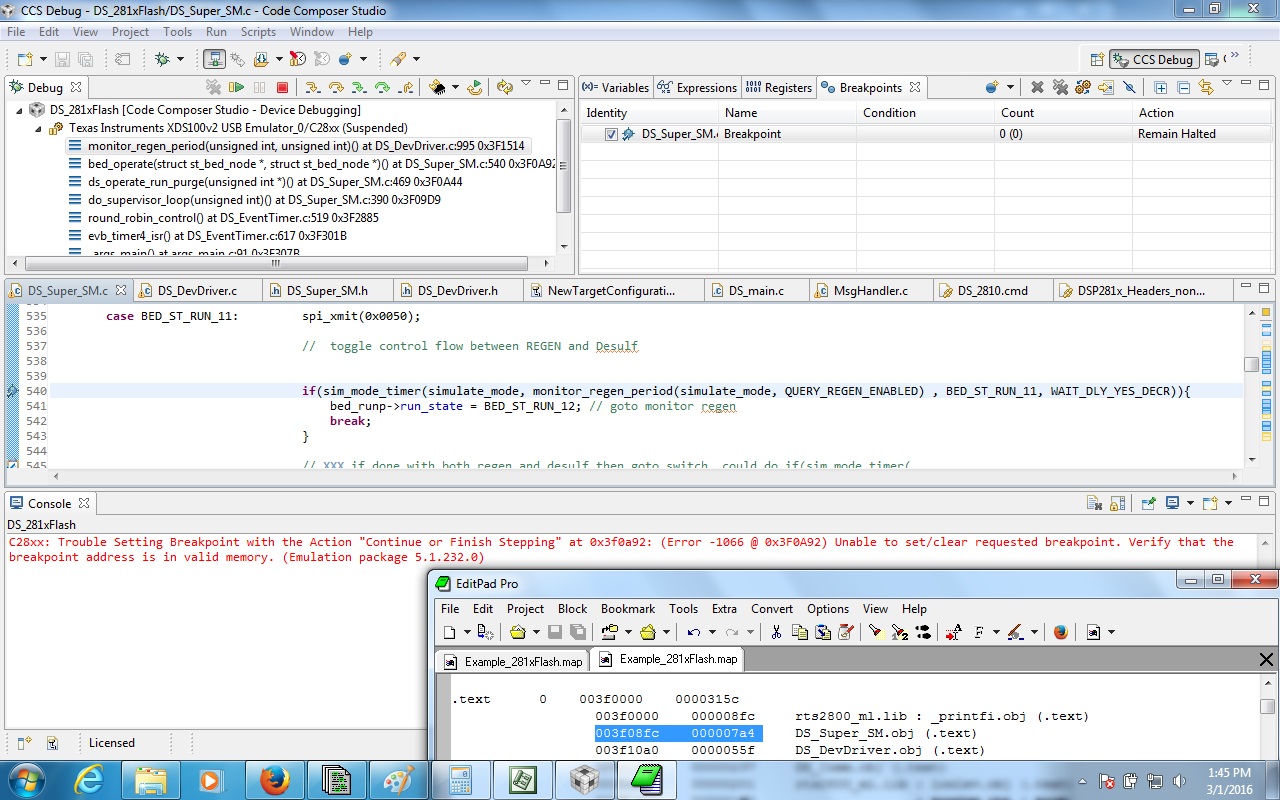Open Debug launch dropdown arrow beside bug icon
Image resolution: width=1280 pixels, height=800 pixels.
pos(181,59)
